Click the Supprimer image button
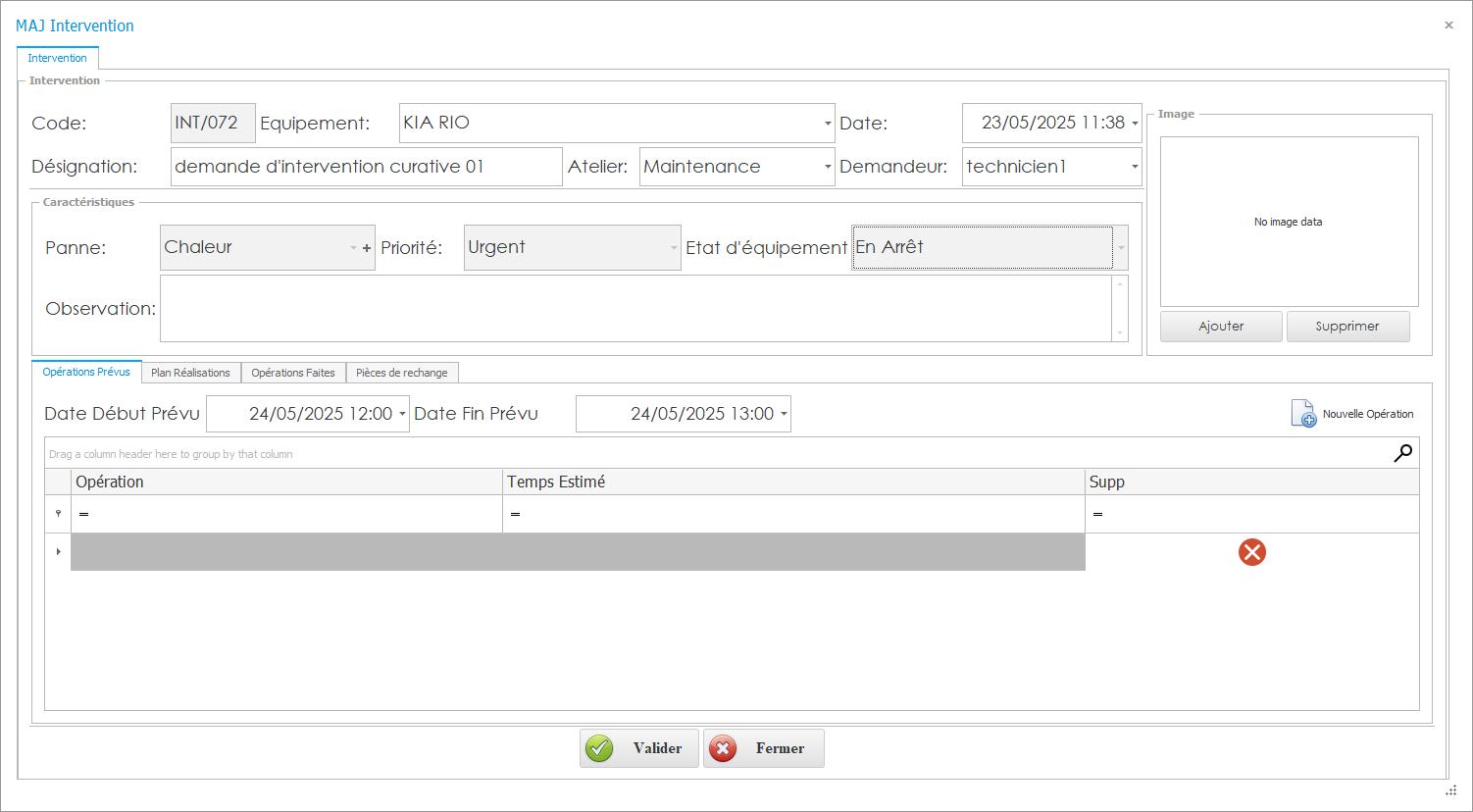This screenshot has height=812, width=1473. 1346,327
